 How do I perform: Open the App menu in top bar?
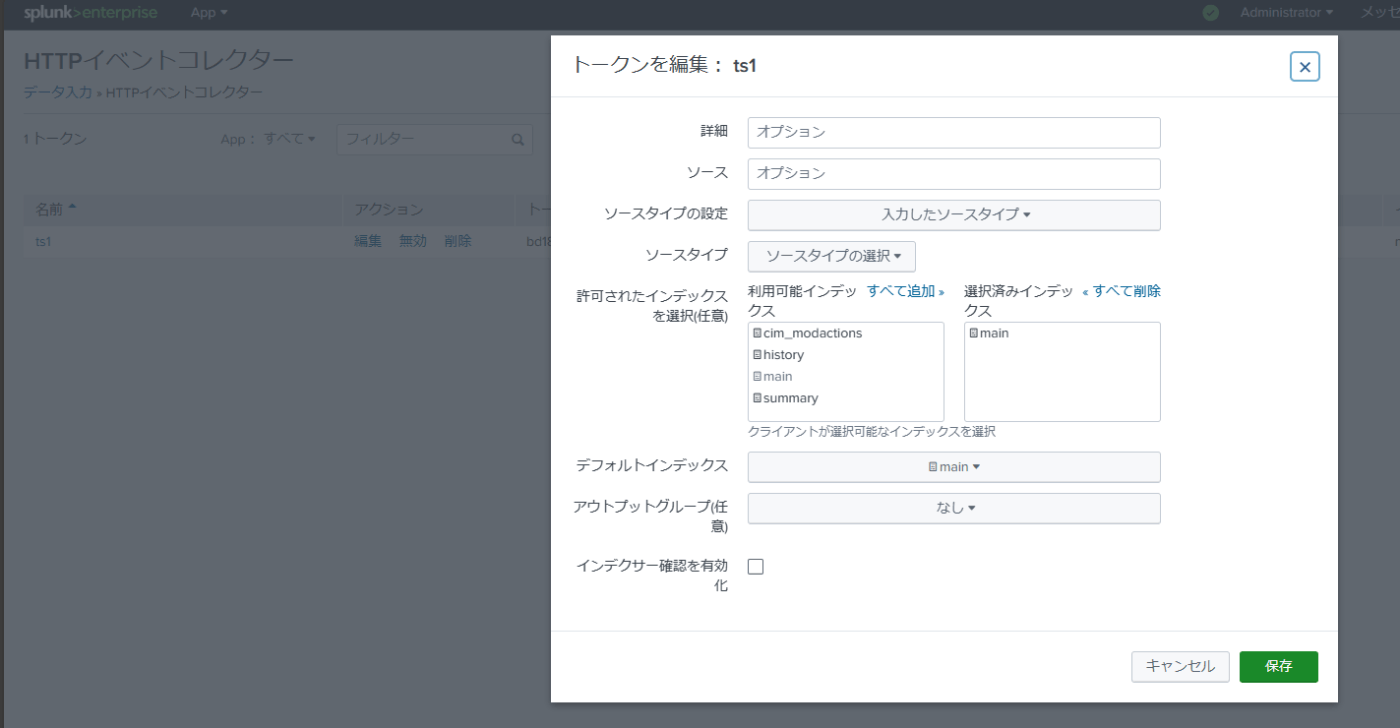(x=209, y=13)
